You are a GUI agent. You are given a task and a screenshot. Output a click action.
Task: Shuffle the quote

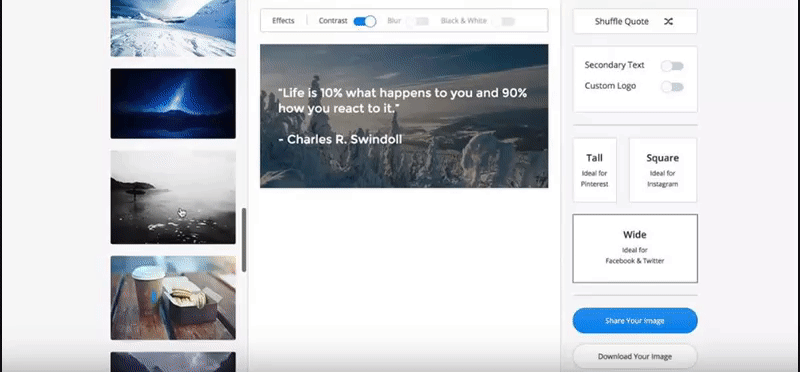(x=635, y=21)
